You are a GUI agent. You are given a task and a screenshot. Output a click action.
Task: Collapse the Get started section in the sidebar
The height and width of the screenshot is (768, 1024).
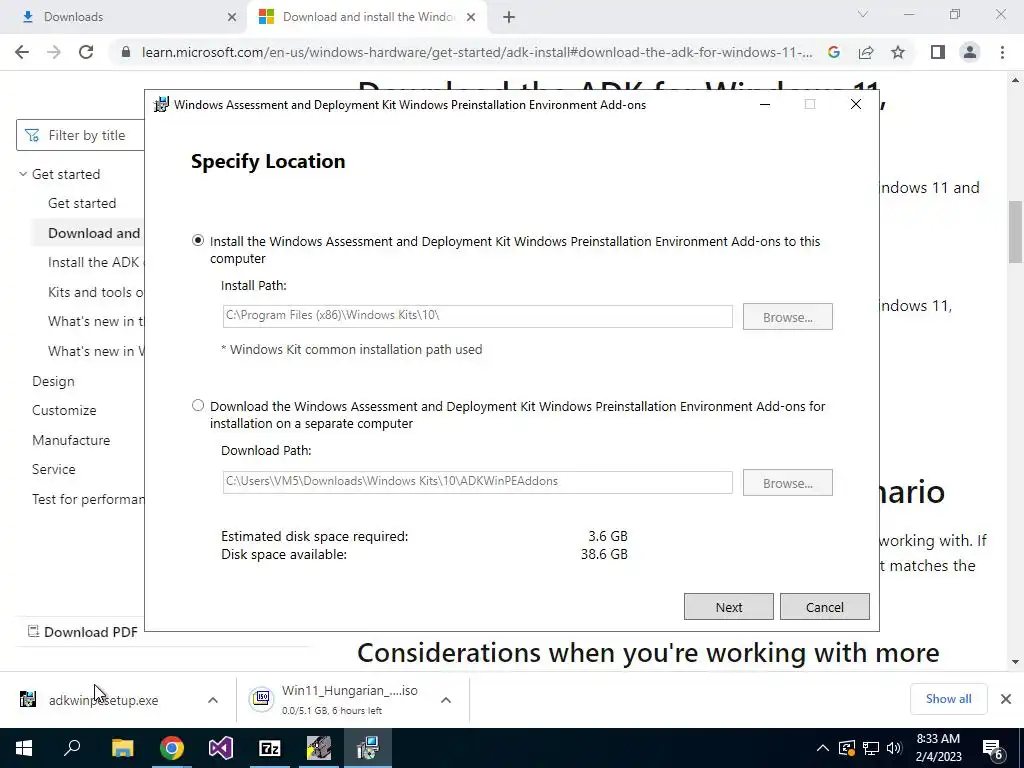pos(23,174)
